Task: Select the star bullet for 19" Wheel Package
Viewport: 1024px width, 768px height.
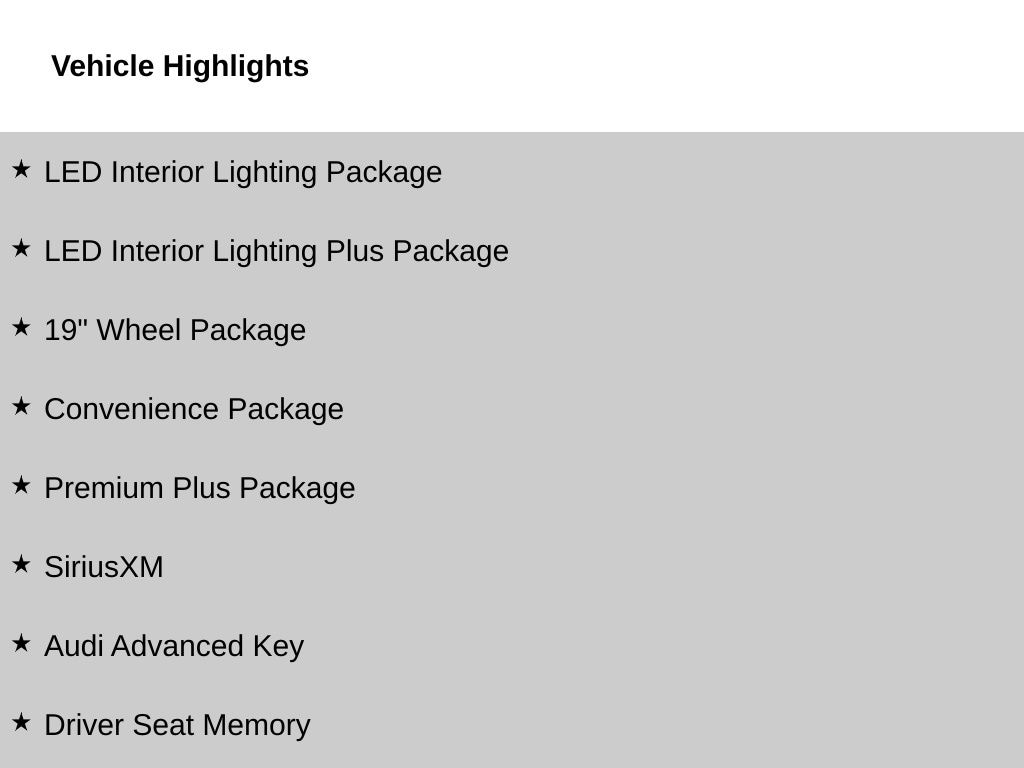Action: click(21, 327)
